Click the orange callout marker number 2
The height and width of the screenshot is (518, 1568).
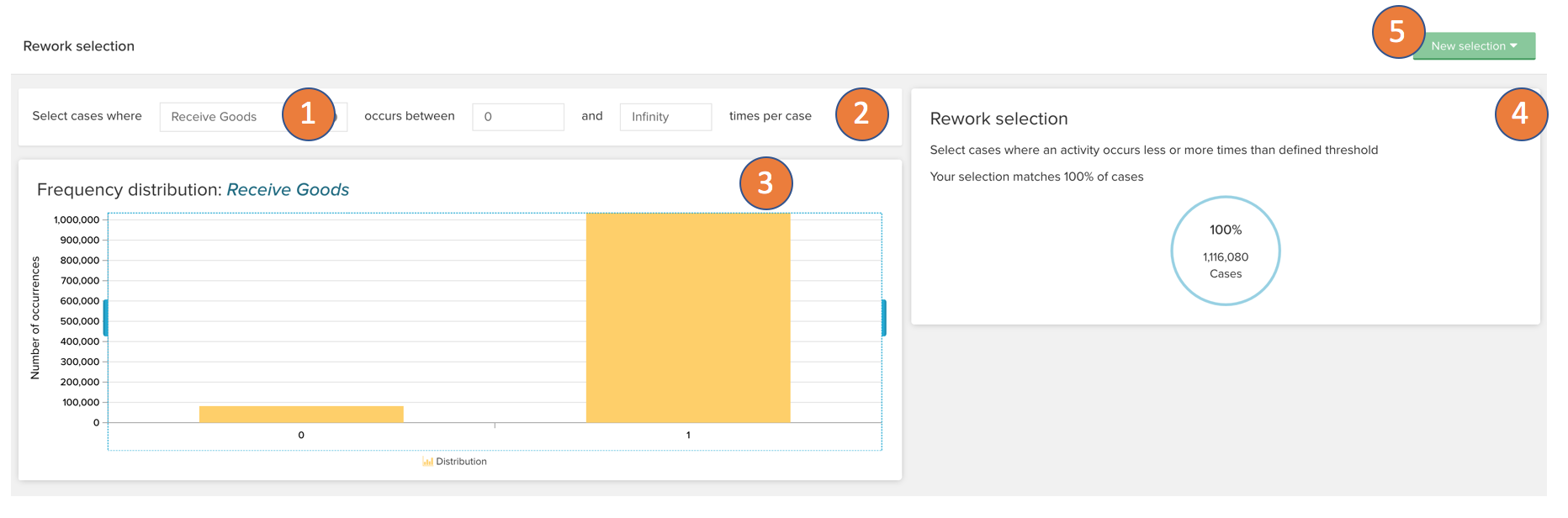click(x=861, y=114)
